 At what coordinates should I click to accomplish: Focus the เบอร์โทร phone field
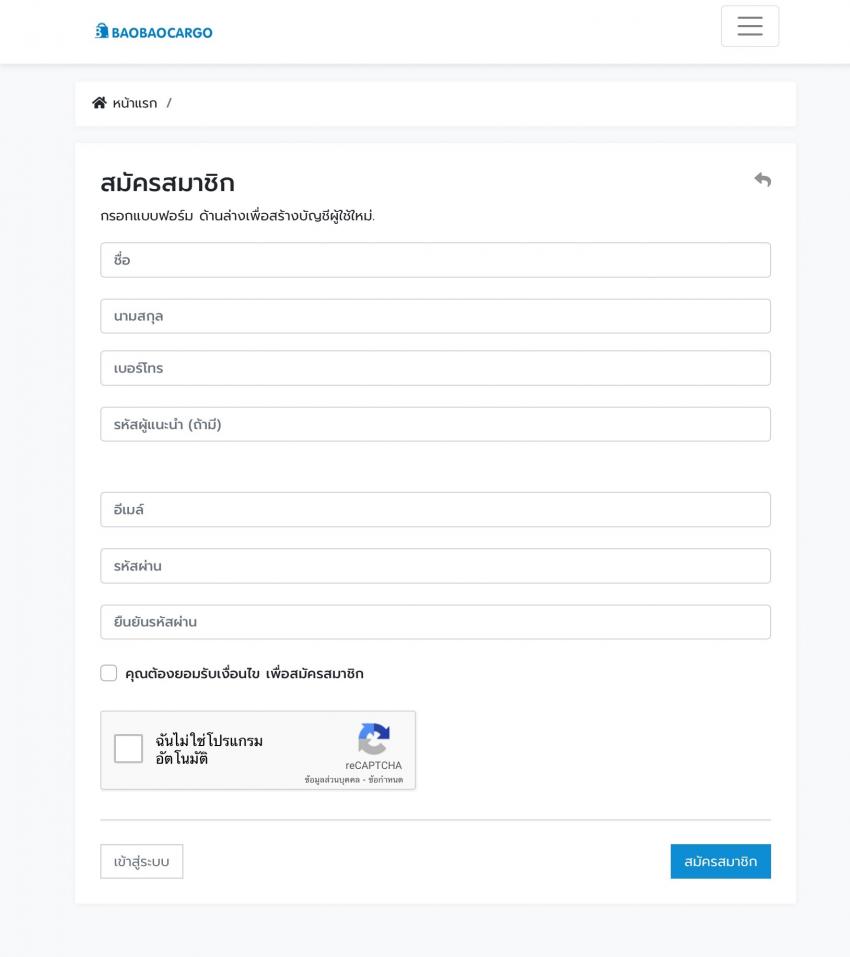[x=436, y=368]
